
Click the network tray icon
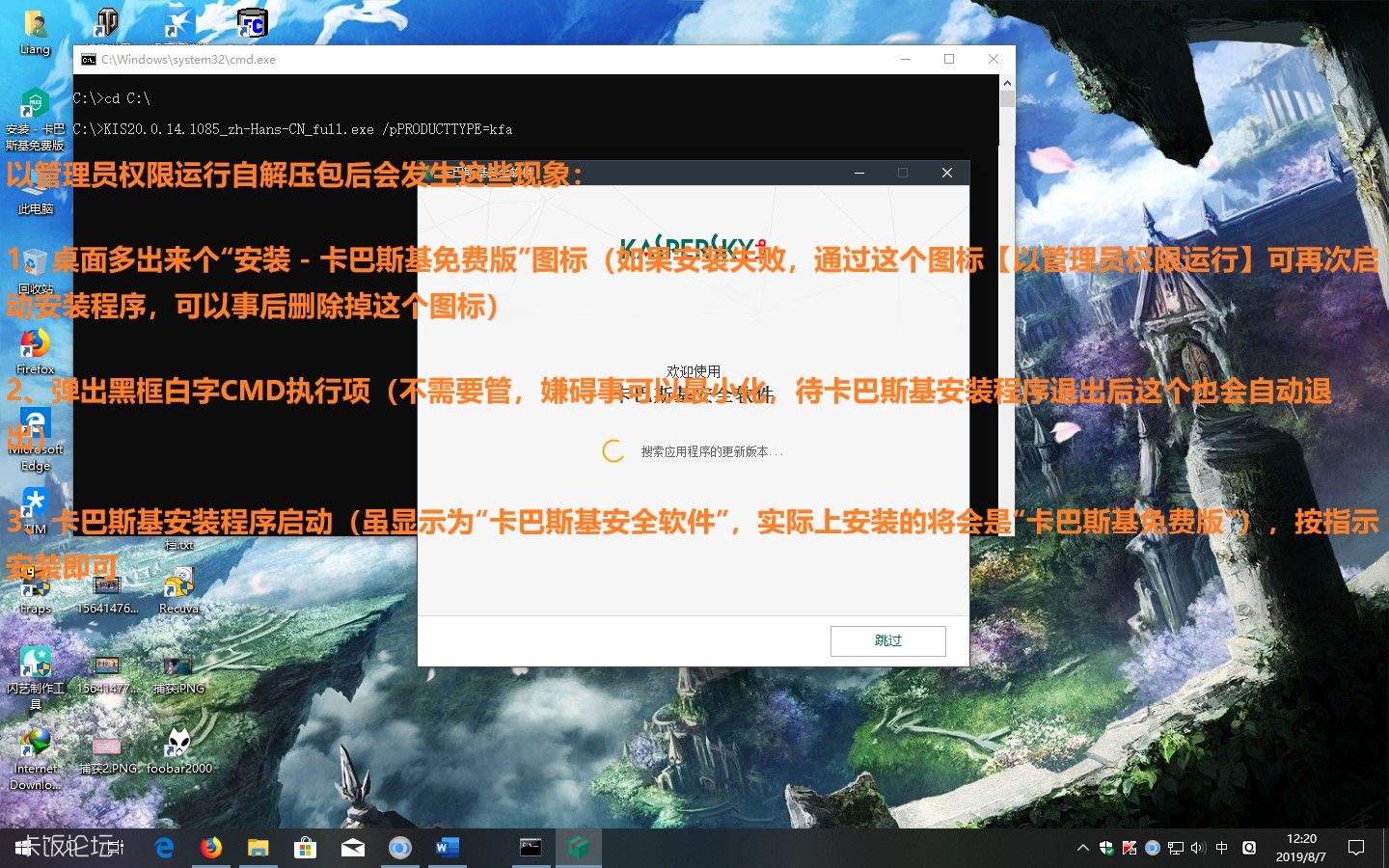(x=1175, y=848)
